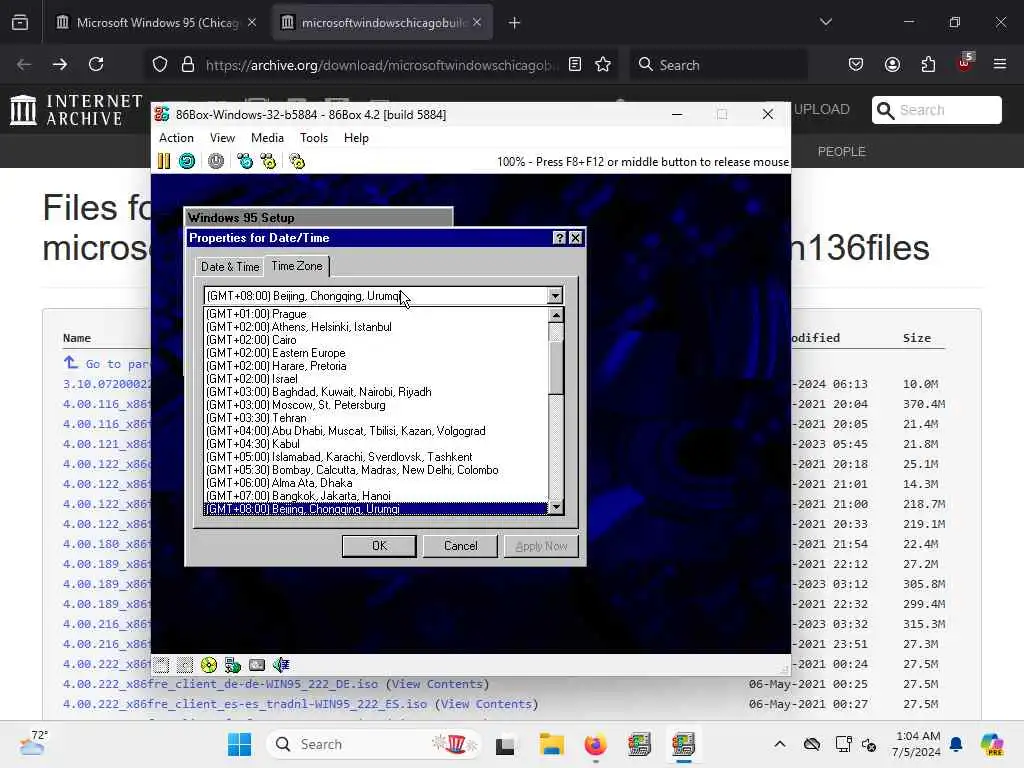
Task: Select (GMT+06:00) Alma Ata, Dhaka time zone
Action: point(376,483)
